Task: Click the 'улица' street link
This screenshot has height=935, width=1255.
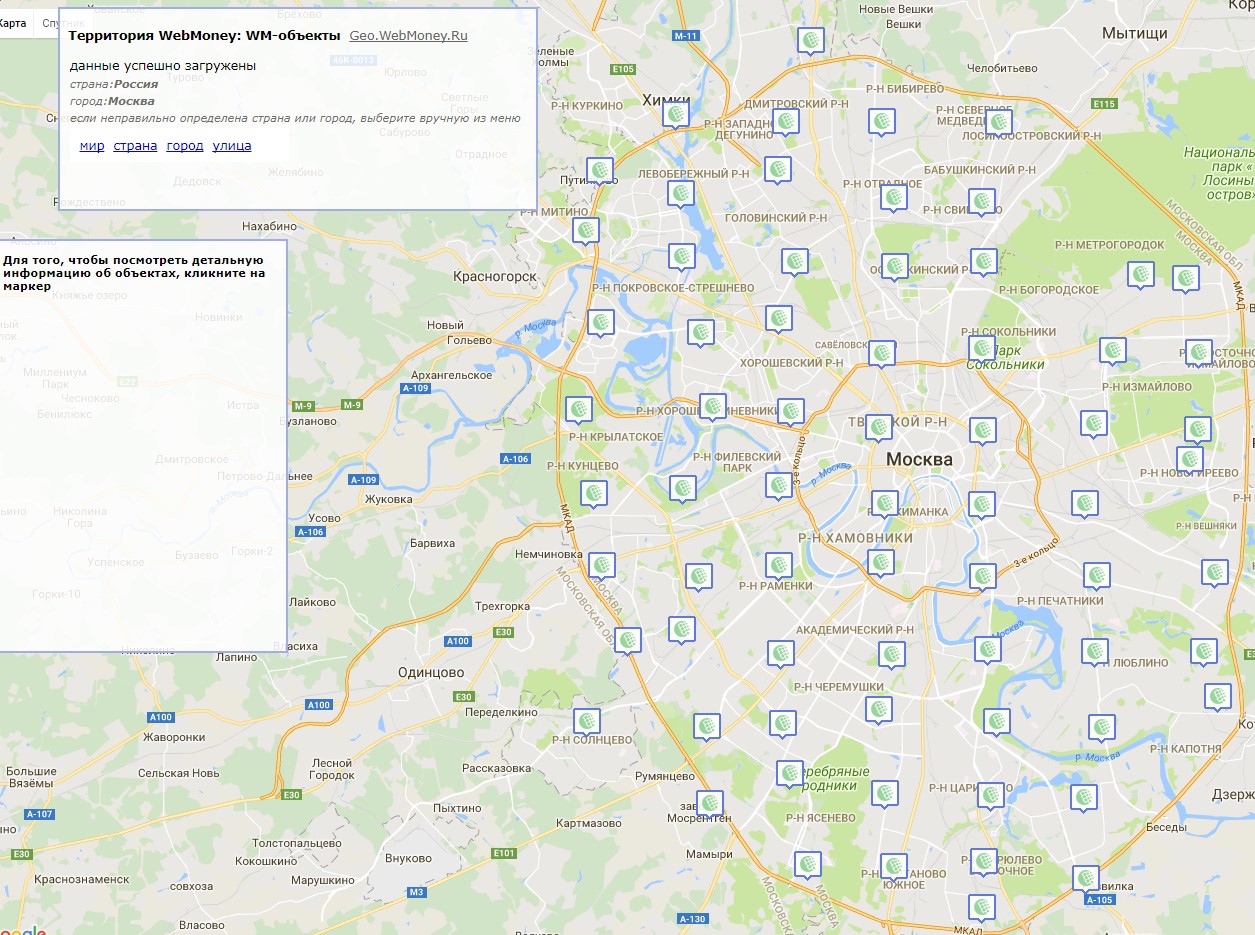Action: pos(232,146)
